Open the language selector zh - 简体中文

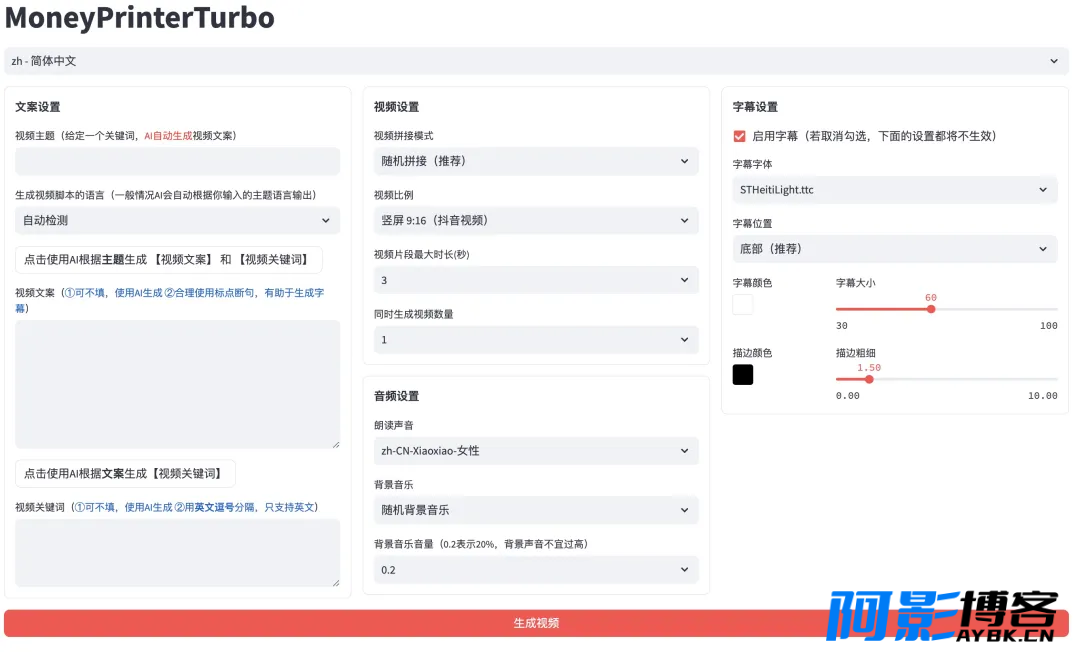[536, 61]
